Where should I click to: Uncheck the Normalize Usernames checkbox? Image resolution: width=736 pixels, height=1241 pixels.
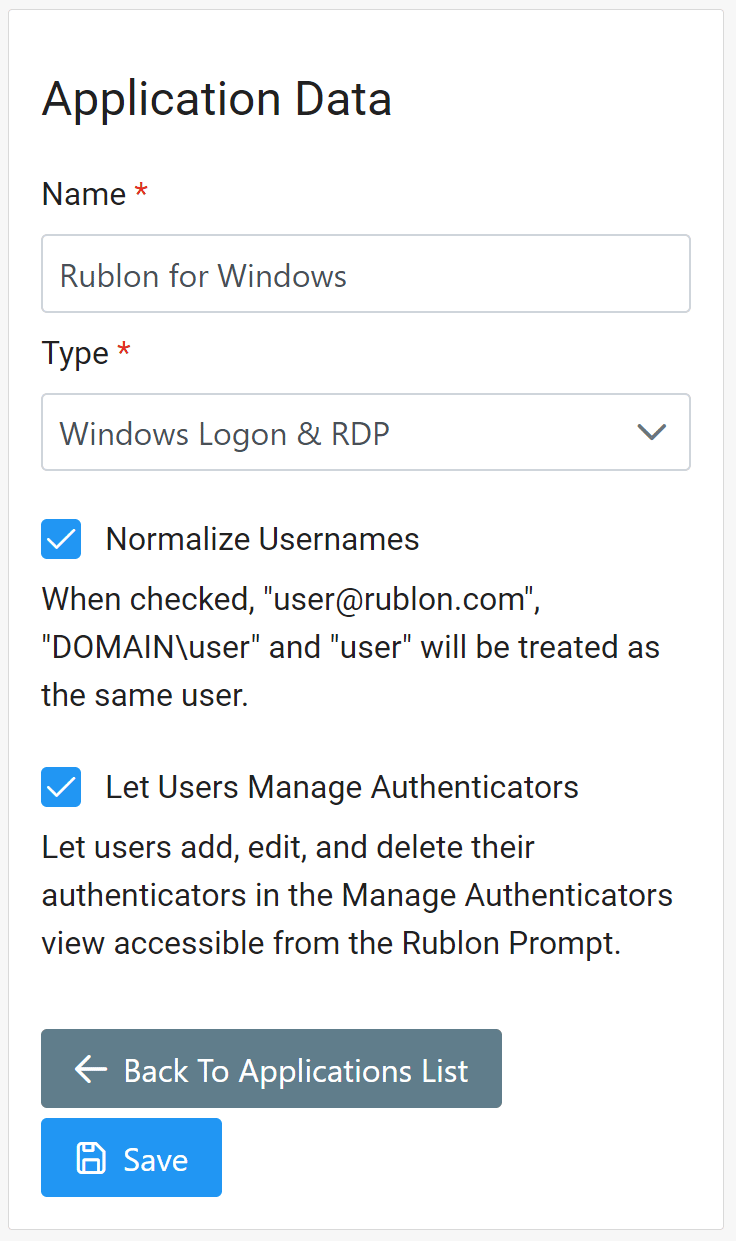(x=61, y=539)
